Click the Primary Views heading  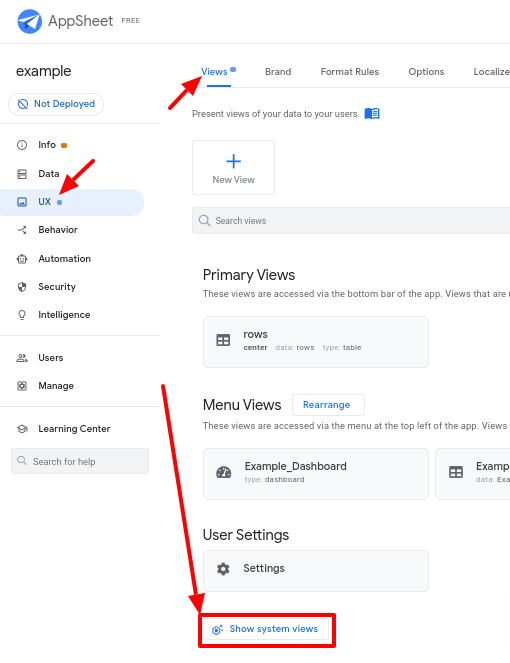point(249,275)
